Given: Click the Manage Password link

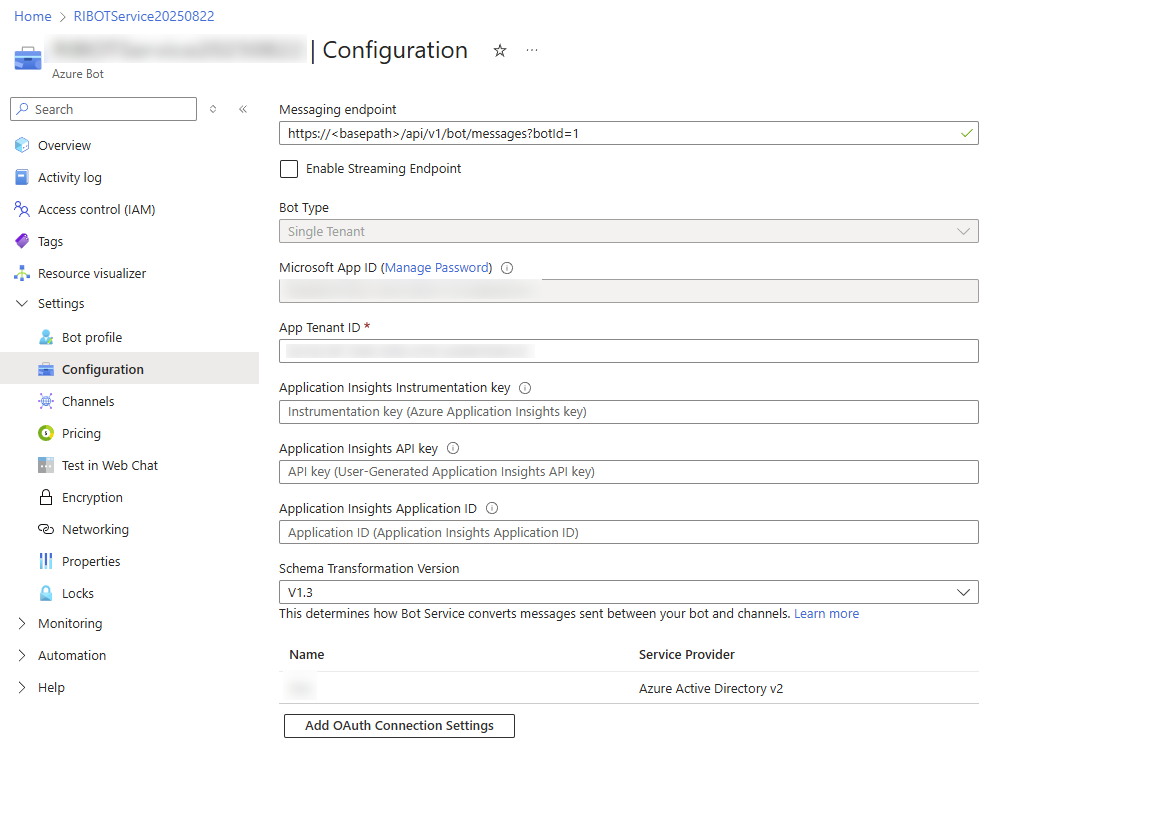Looking at the screenshot, I should (438, 268).
